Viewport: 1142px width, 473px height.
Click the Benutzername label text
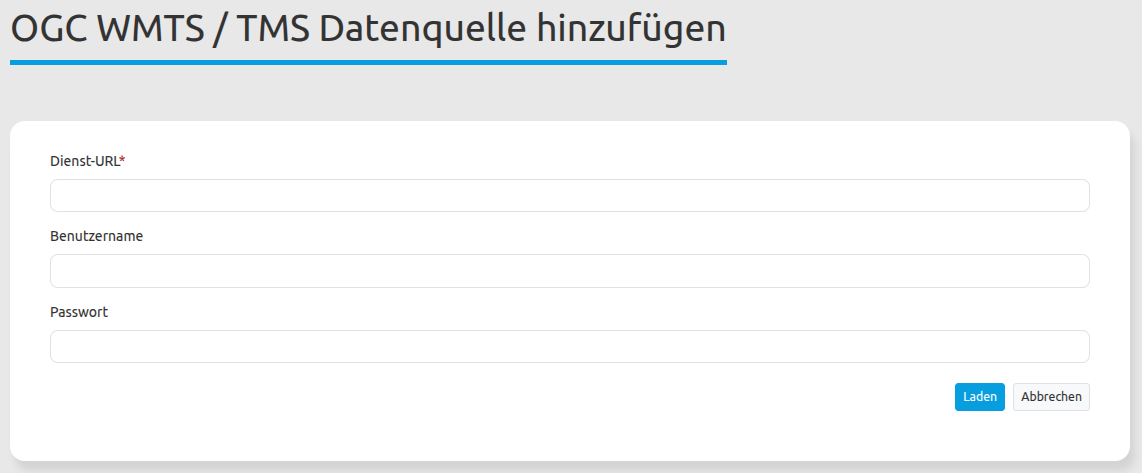point(96,236)
